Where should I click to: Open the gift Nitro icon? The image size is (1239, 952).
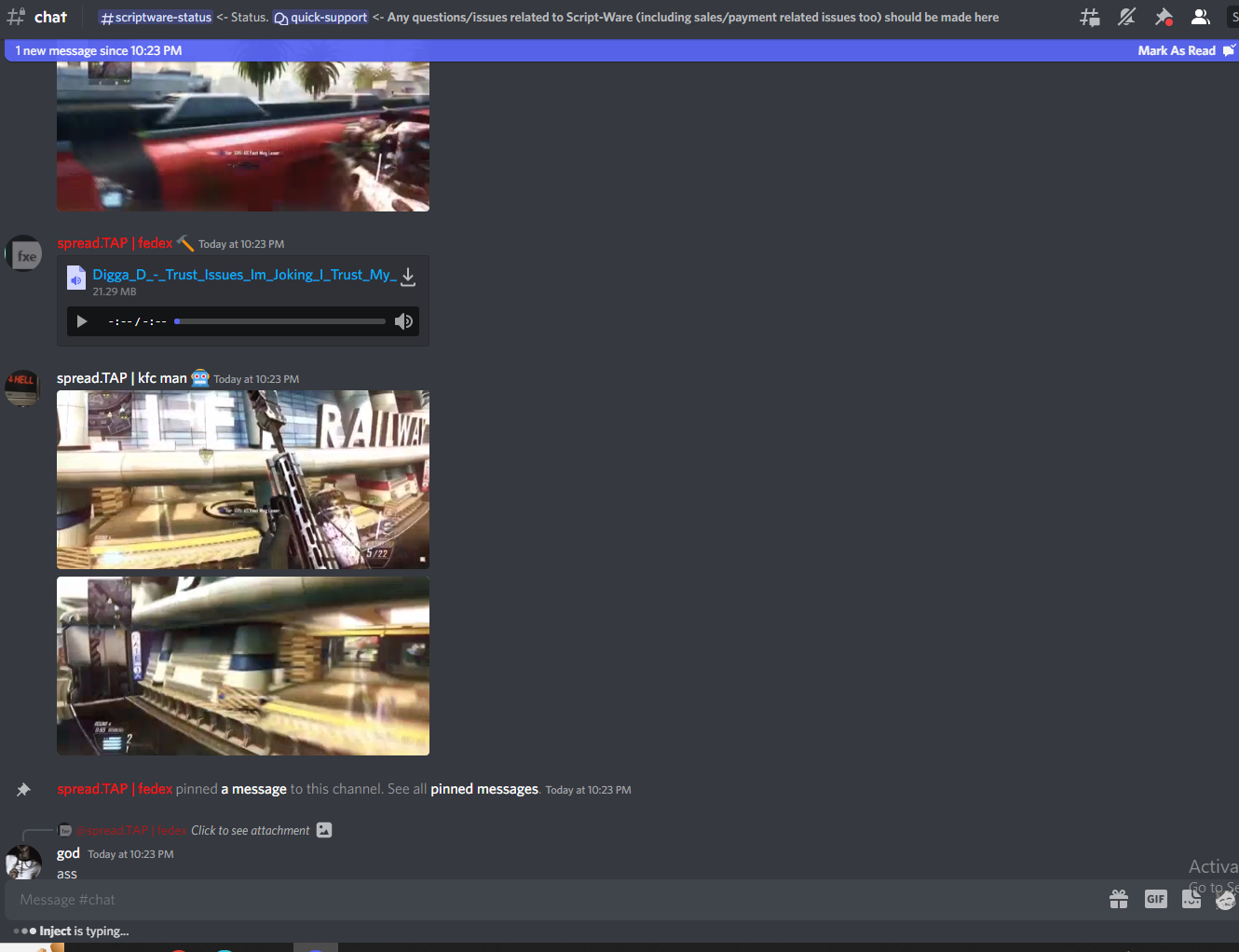click(1119, 899)
